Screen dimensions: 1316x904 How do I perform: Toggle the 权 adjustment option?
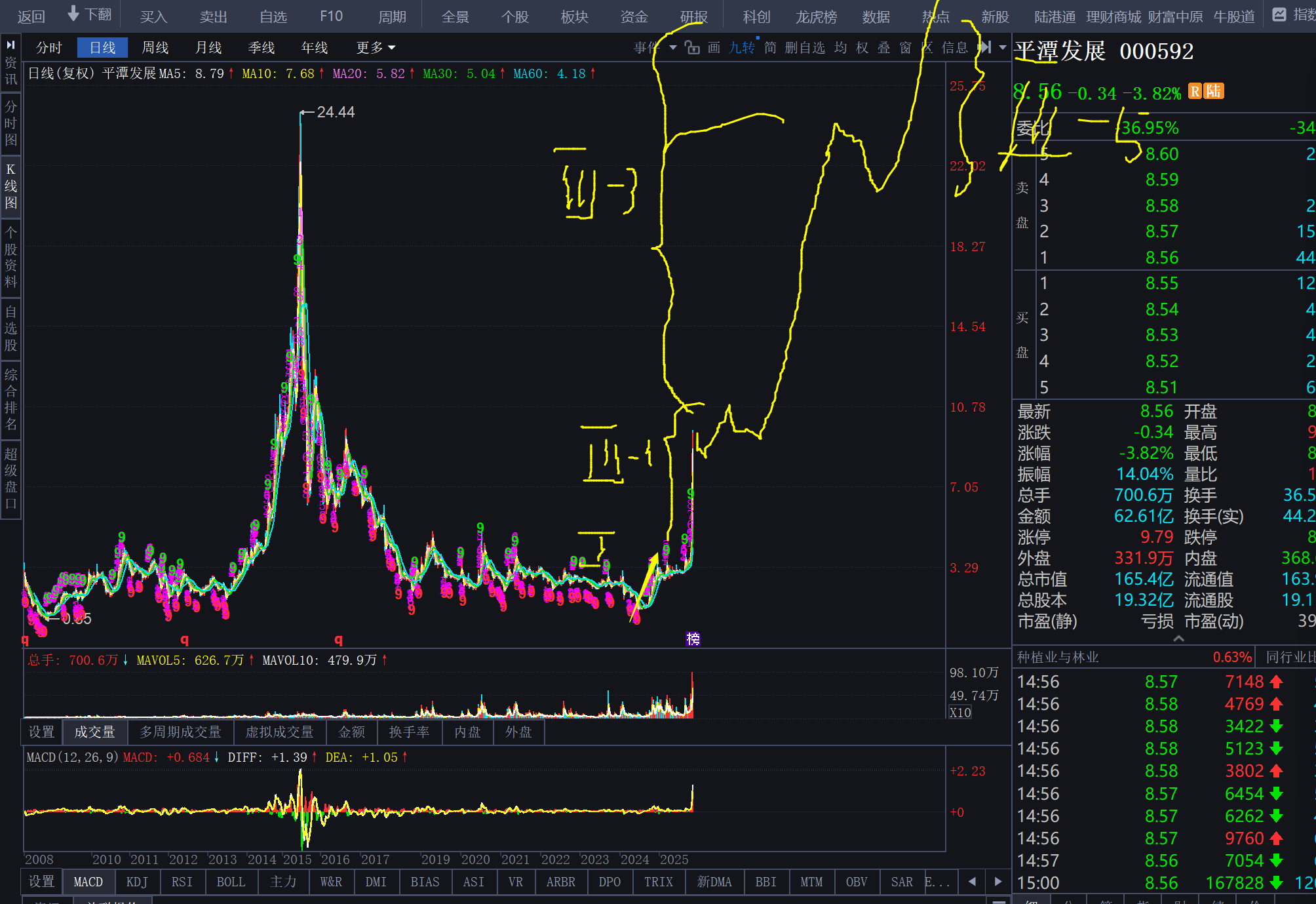point(862,47)
